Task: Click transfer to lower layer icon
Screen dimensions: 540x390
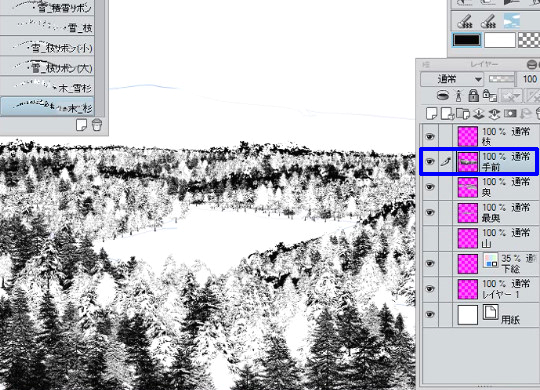Action: pos(478,113)
